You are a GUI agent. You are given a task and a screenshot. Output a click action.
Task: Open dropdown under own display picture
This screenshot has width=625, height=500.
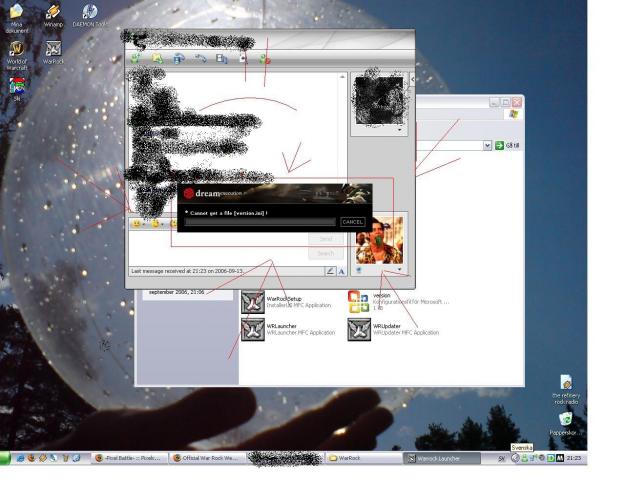399,270
